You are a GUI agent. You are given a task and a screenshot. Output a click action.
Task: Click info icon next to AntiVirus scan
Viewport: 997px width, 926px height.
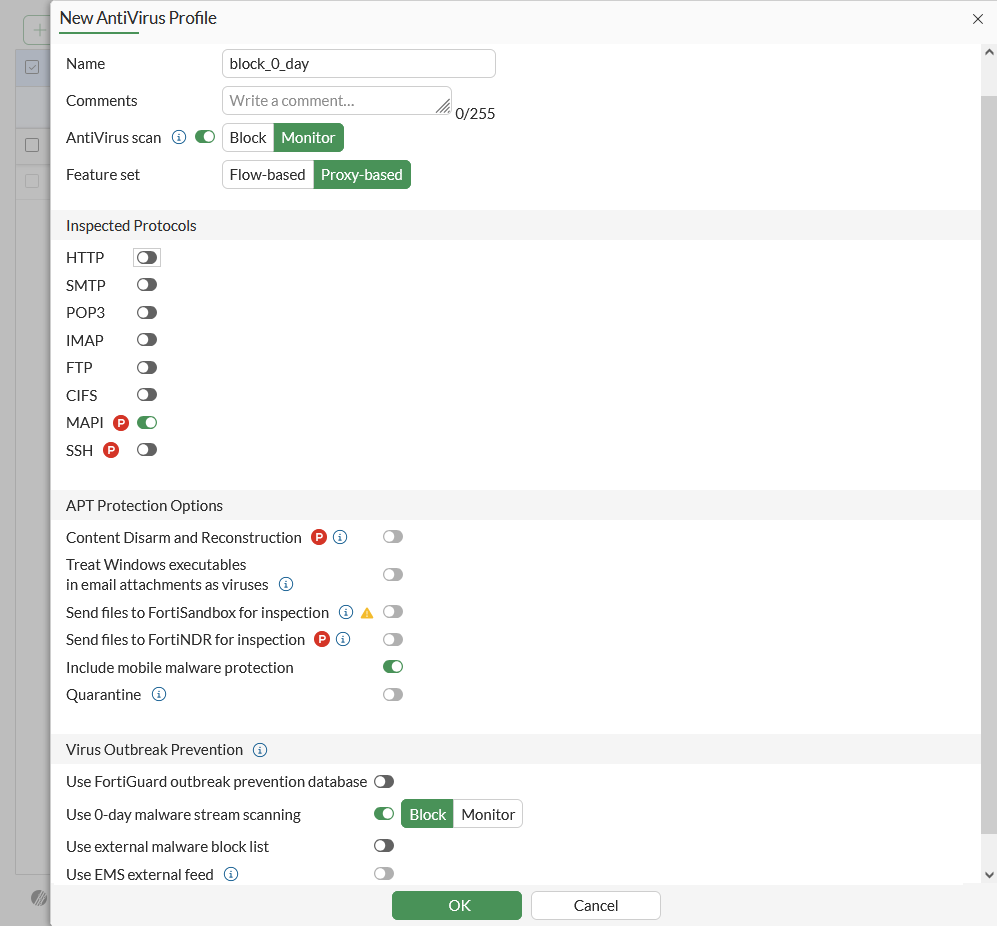[179, 137]
